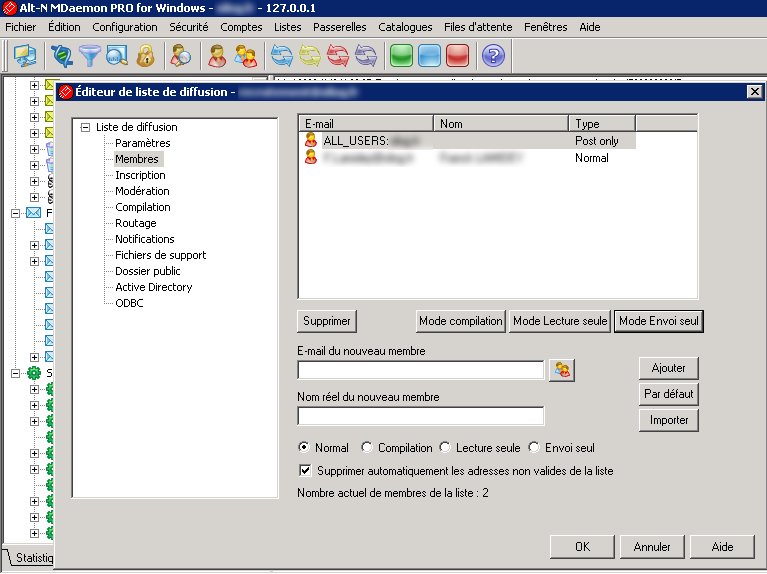
Task: Click the Aide button in the dialog
Action: [722, 547]
